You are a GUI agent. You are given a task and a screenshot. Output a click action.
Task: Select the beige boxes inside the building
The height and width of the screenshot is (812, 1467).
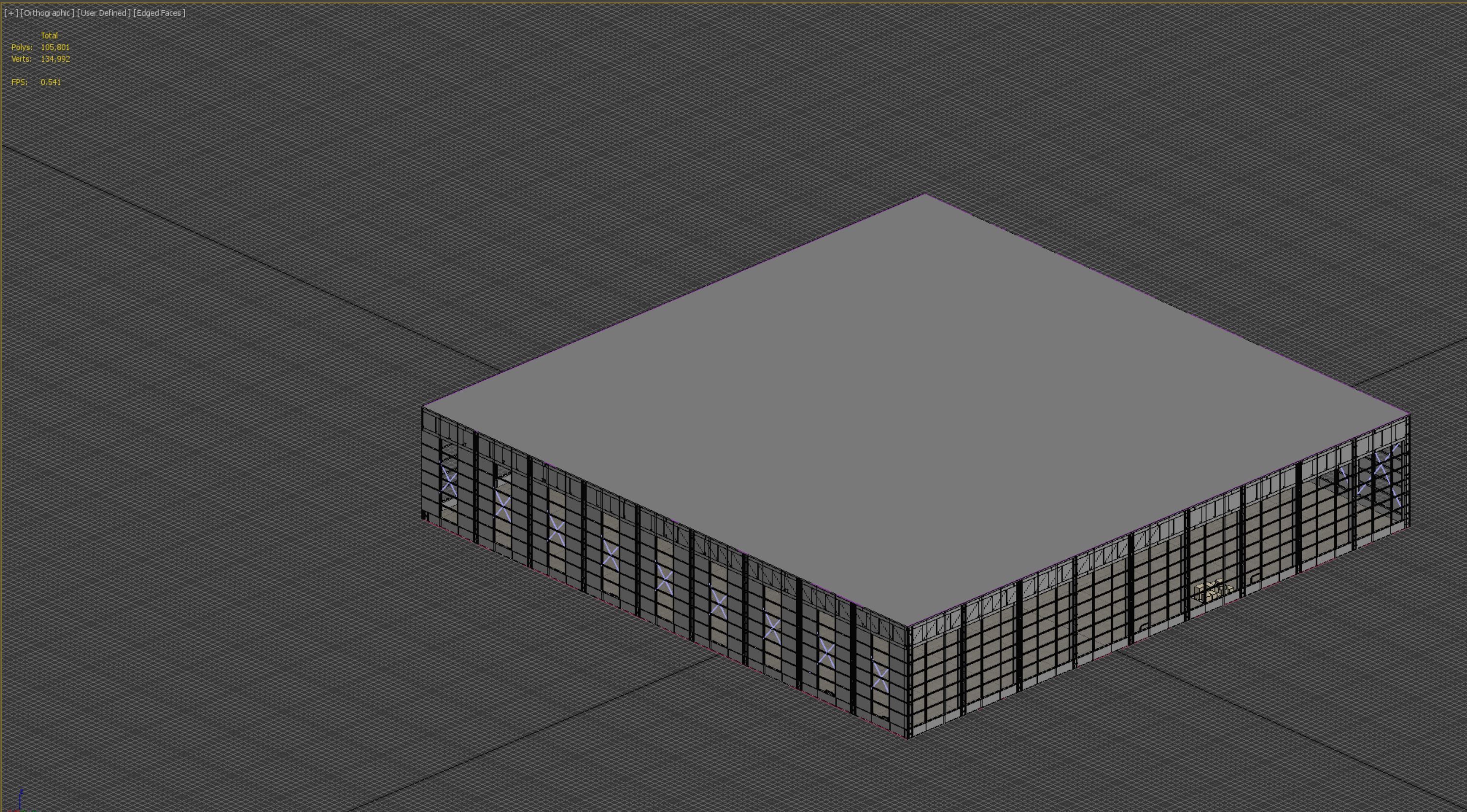[x=1213, y=590]
